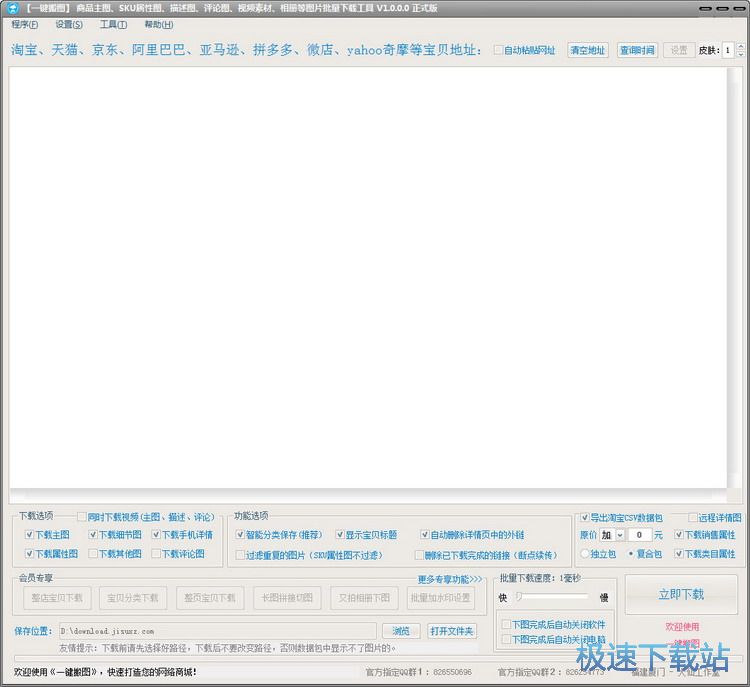The image size is (750, 687).
Task: Open the 工具(T) menu
Action: 113,25
